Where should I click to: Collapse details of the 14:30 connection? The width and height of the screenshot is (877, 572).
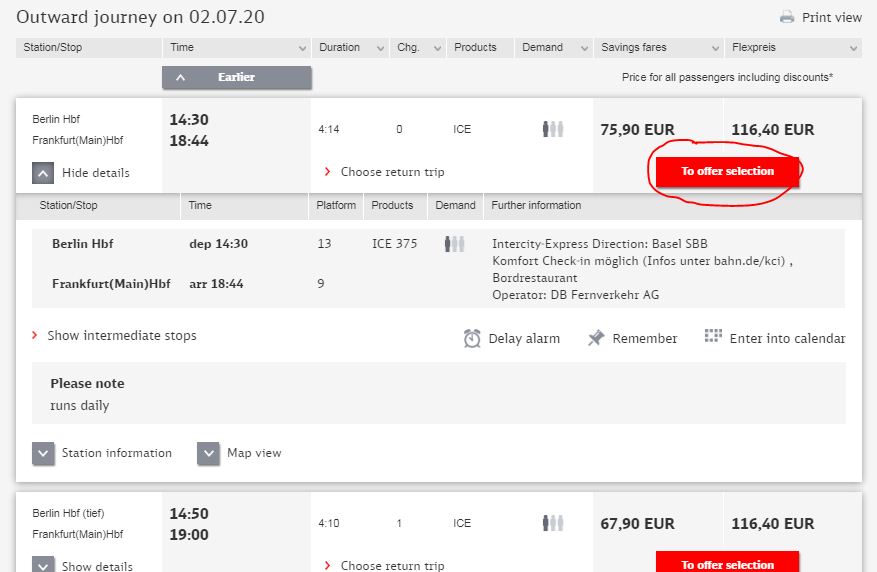(43, 173)
